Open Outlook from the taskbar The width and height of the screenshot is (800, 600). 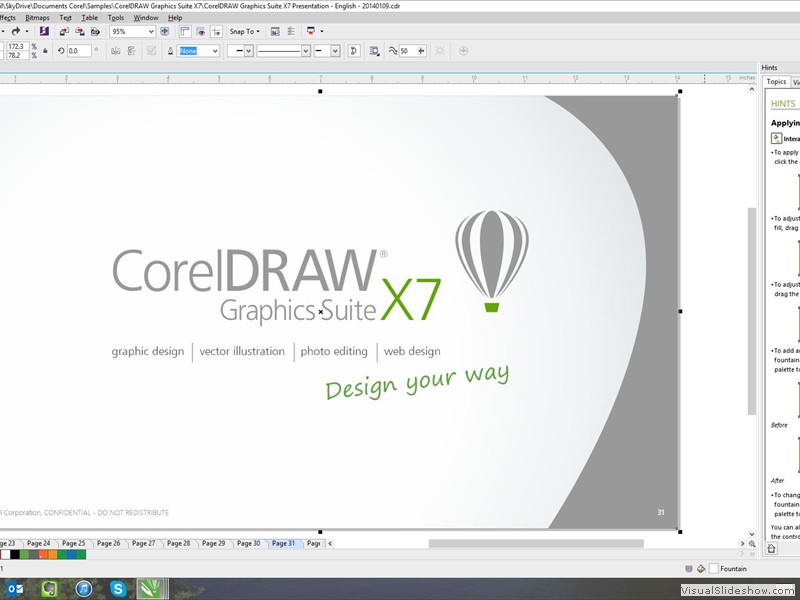click(14, 589)
